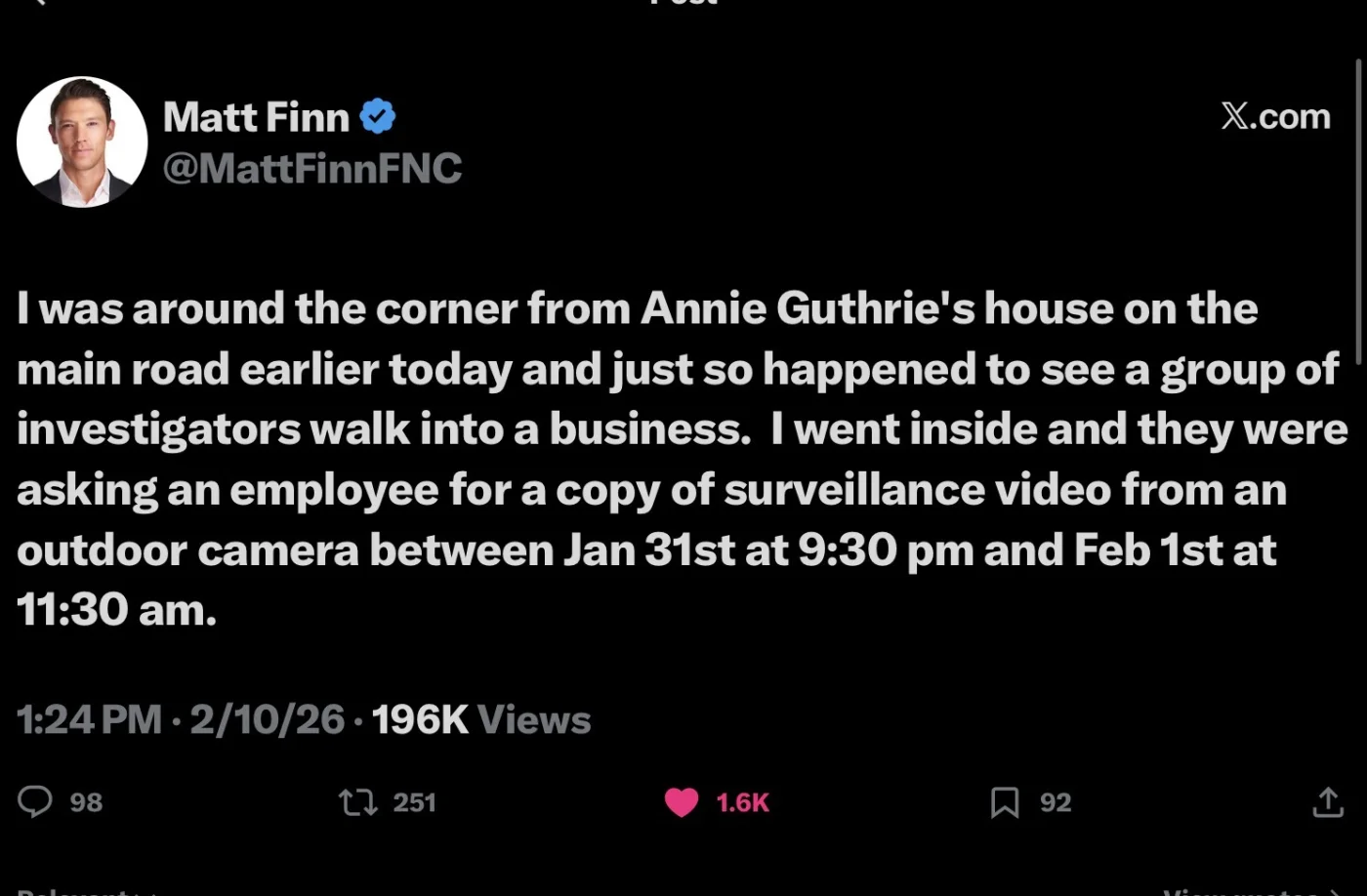The image size is (1367, 896).
Task: Open the @MattFinnFNC handle link
Action: [x=311, y=168]
